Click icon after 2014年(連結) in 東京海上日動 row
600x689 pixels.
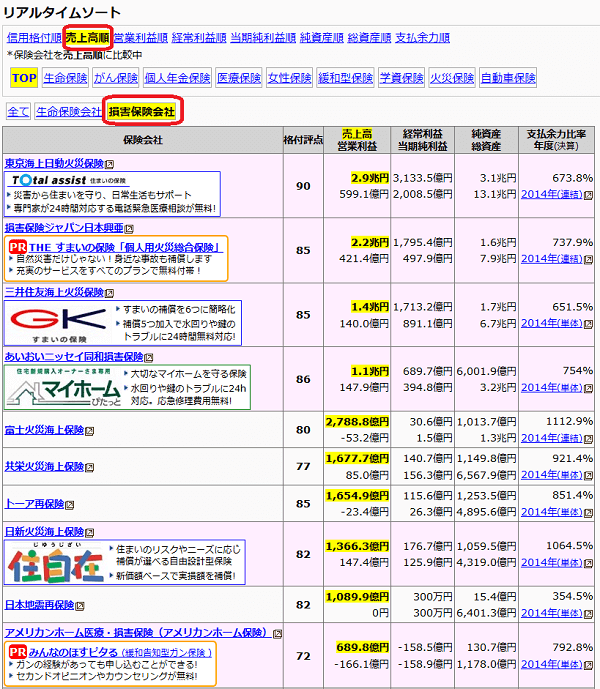[588, 195]
